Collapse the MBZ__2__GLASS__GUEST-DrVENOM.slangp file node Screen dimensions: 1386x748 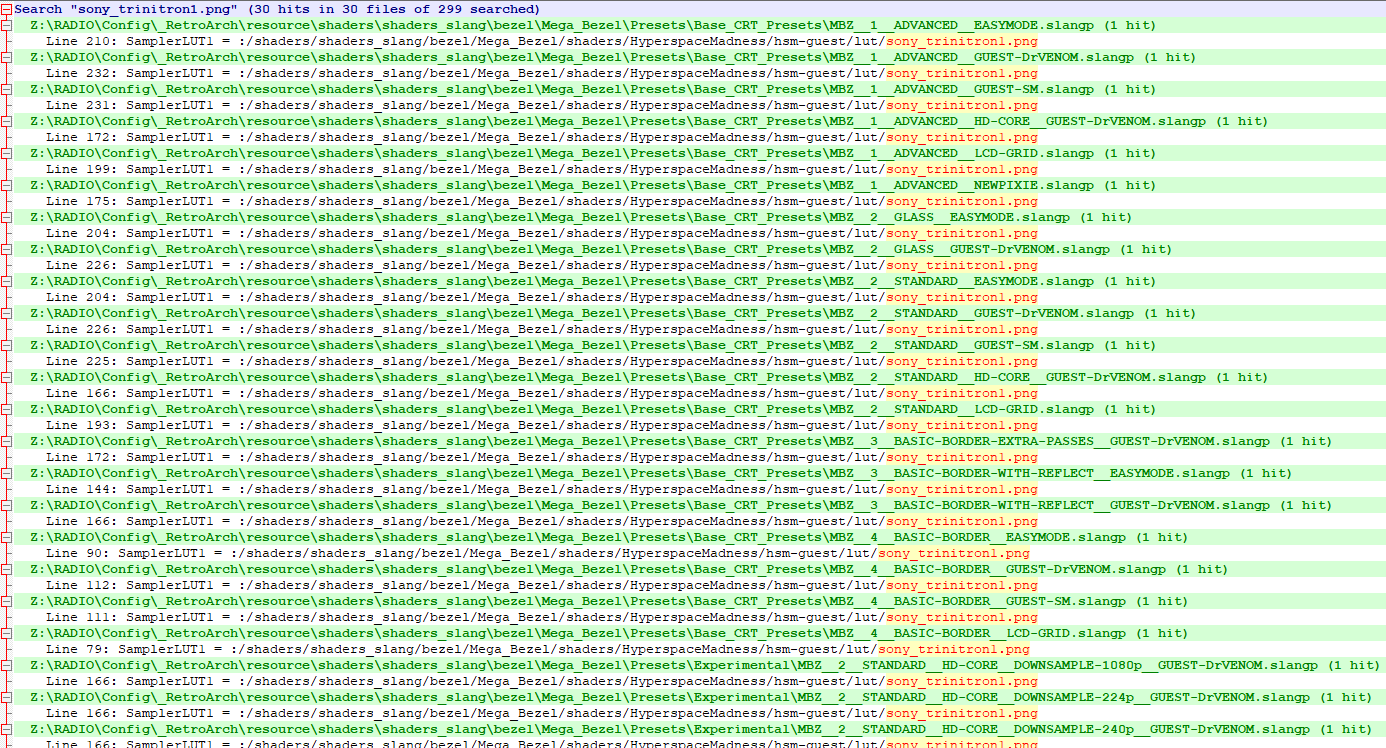click(6, 249)
